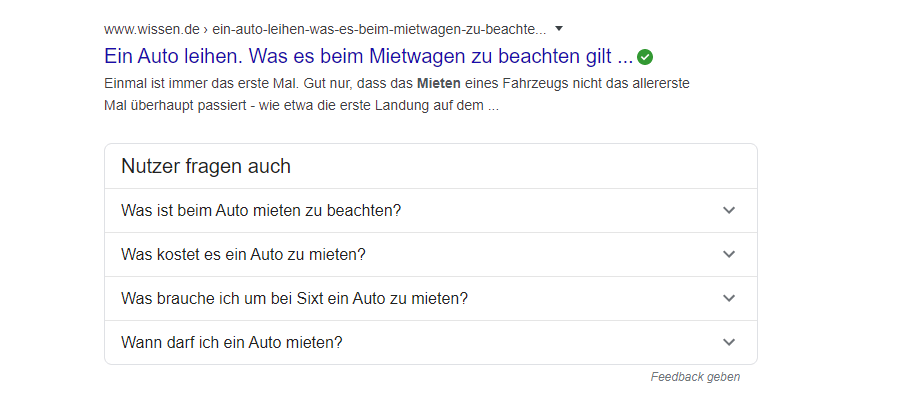Click the www.wissen.de domain text
Image resolution: width=911 pixels, height=403 pixels.
click(x=152, y=28)
